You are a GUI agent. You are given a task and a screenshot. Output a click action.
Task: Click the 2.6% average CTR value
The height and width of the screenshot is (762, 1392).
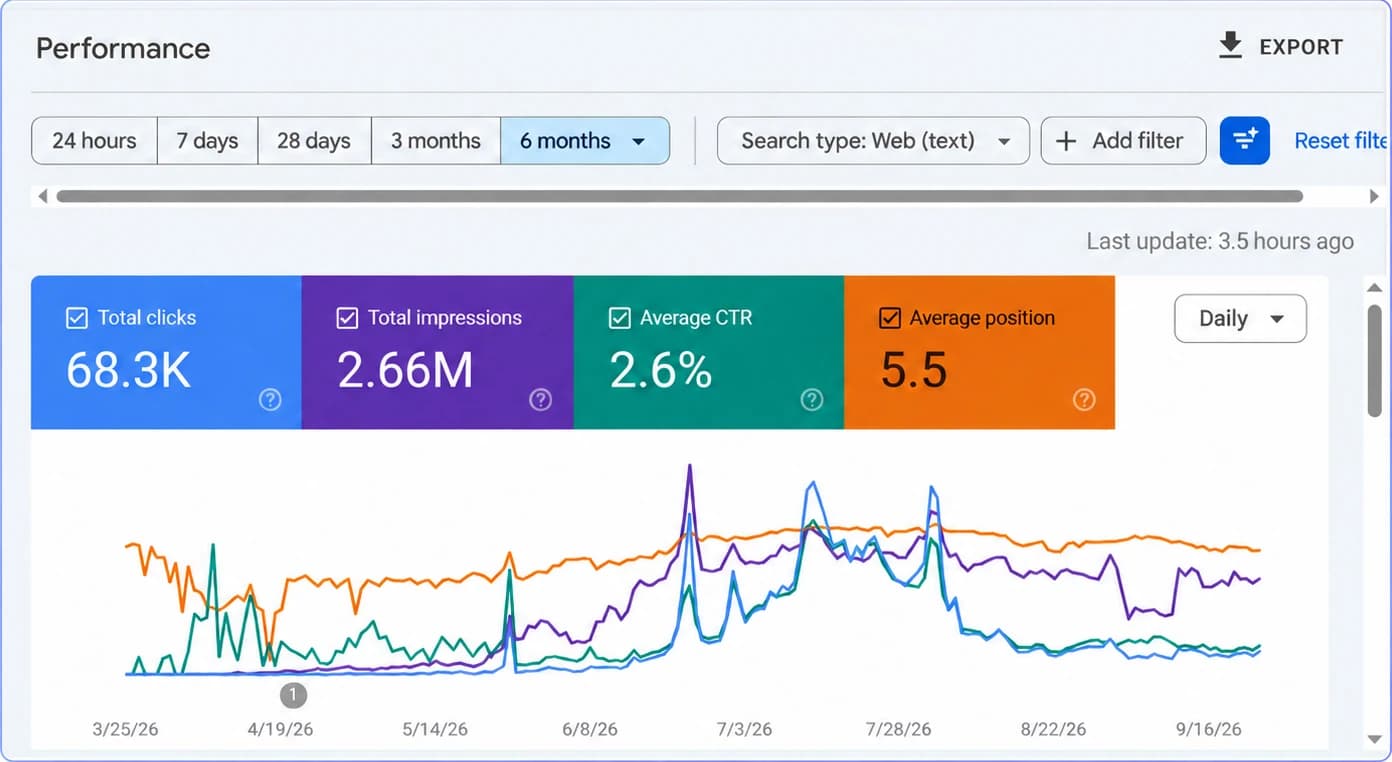tap(661, 370)
